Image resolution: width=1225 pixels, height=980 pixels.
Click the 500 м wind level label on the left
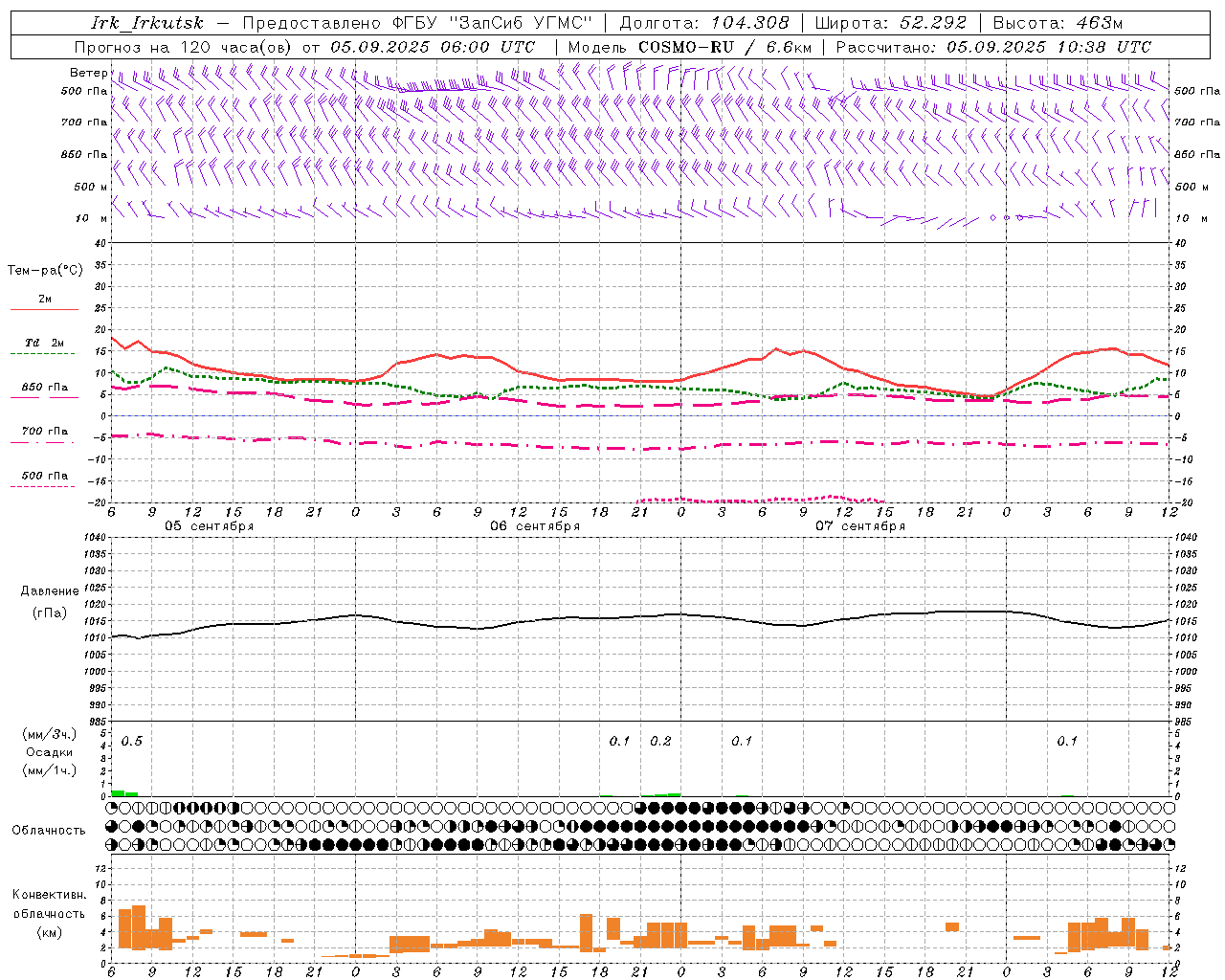pos(91,187)
